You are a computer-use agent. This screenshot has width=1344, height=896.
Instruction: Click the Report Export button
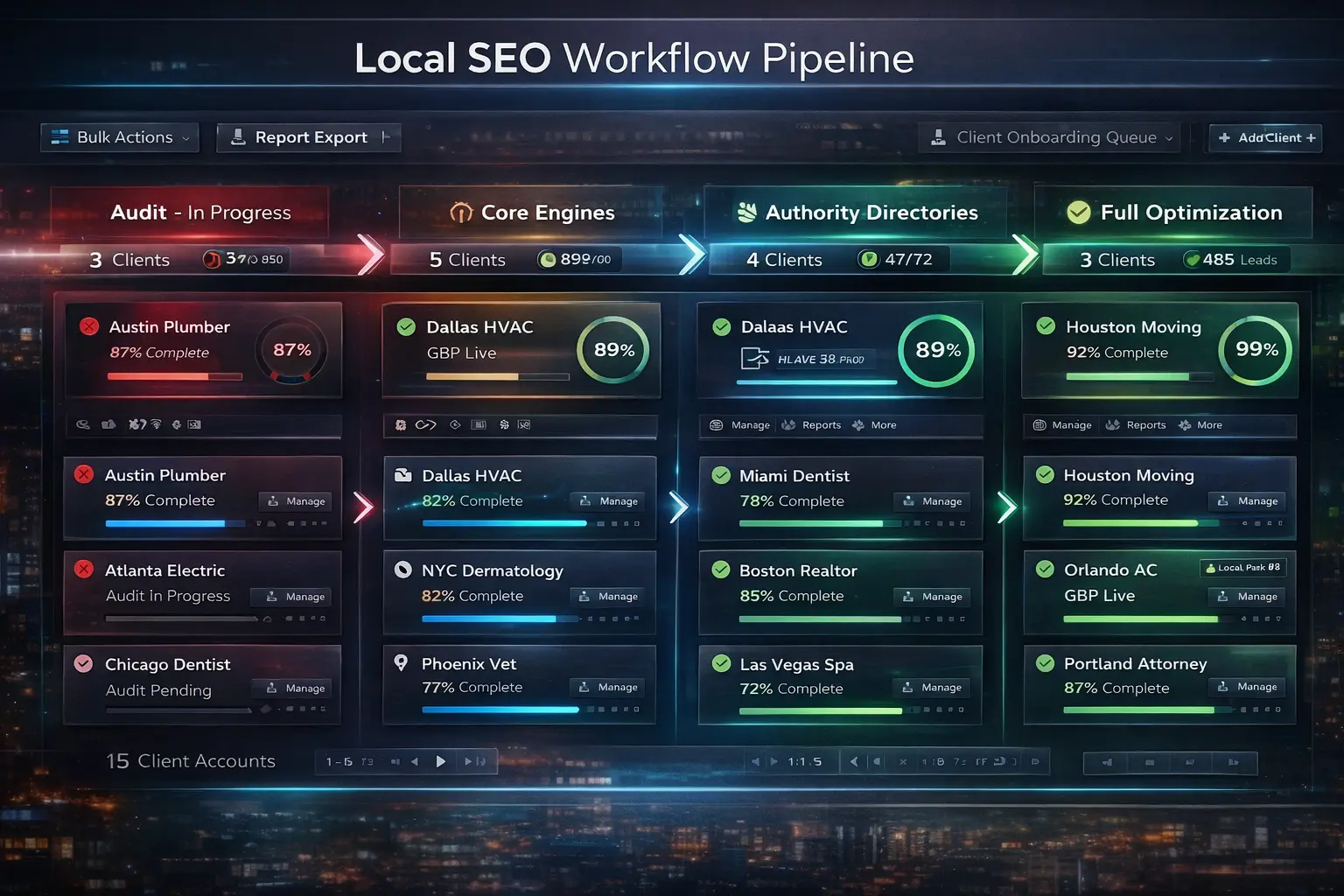click(309, 137)
